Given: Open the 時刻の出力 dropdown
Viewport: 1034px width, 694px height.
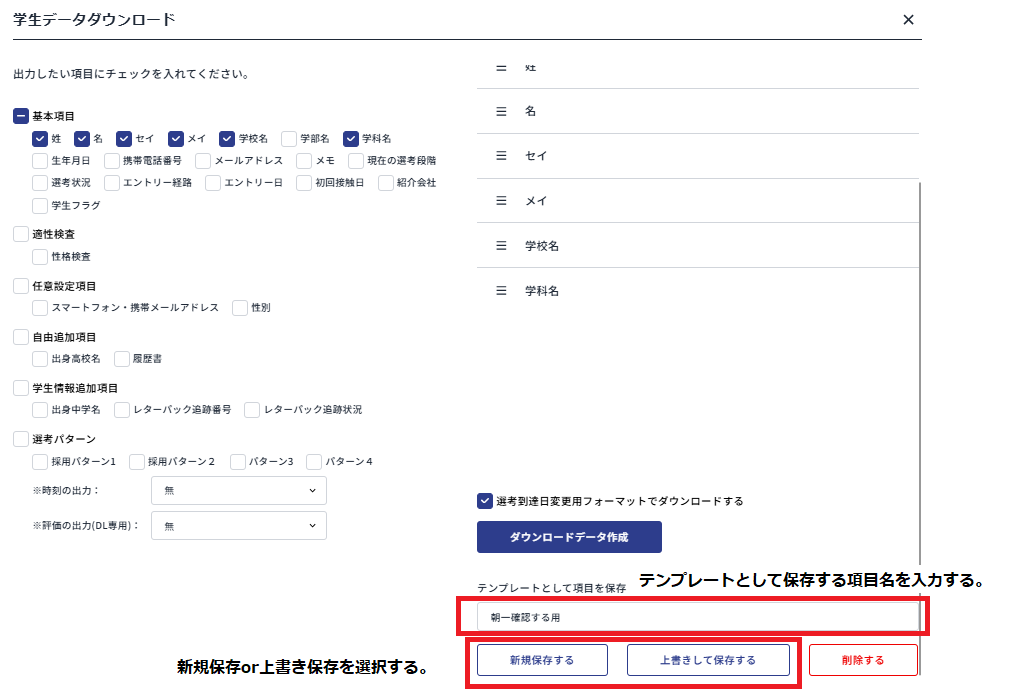Looking at the screenshot, I should click(x=238, y=490).
